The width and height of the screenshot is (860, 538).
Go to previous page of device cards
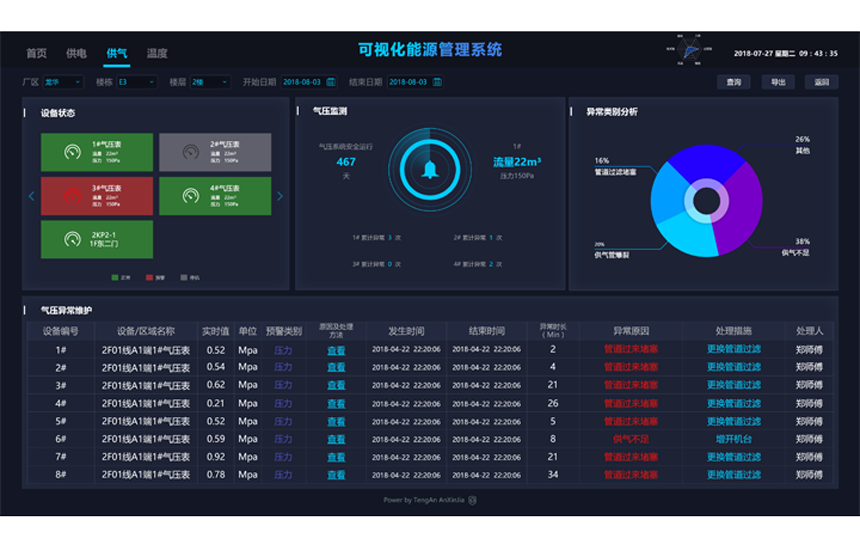coord(31,196)
